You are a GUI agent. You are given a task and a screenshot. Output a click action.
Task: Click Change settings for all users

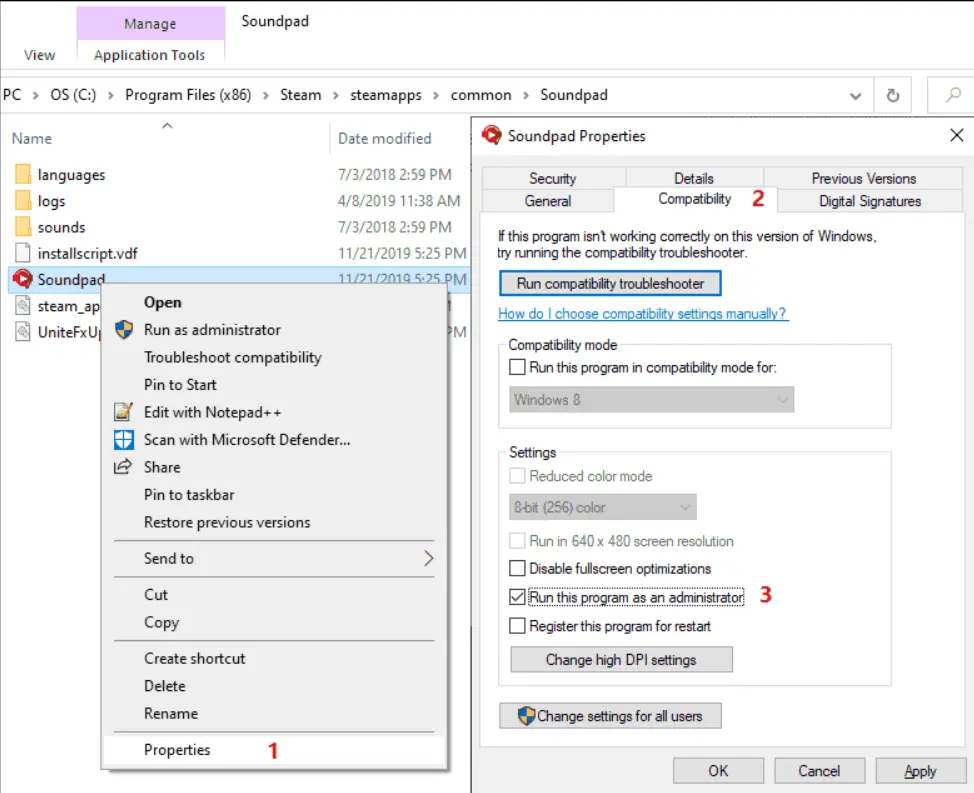pos(610,715)
